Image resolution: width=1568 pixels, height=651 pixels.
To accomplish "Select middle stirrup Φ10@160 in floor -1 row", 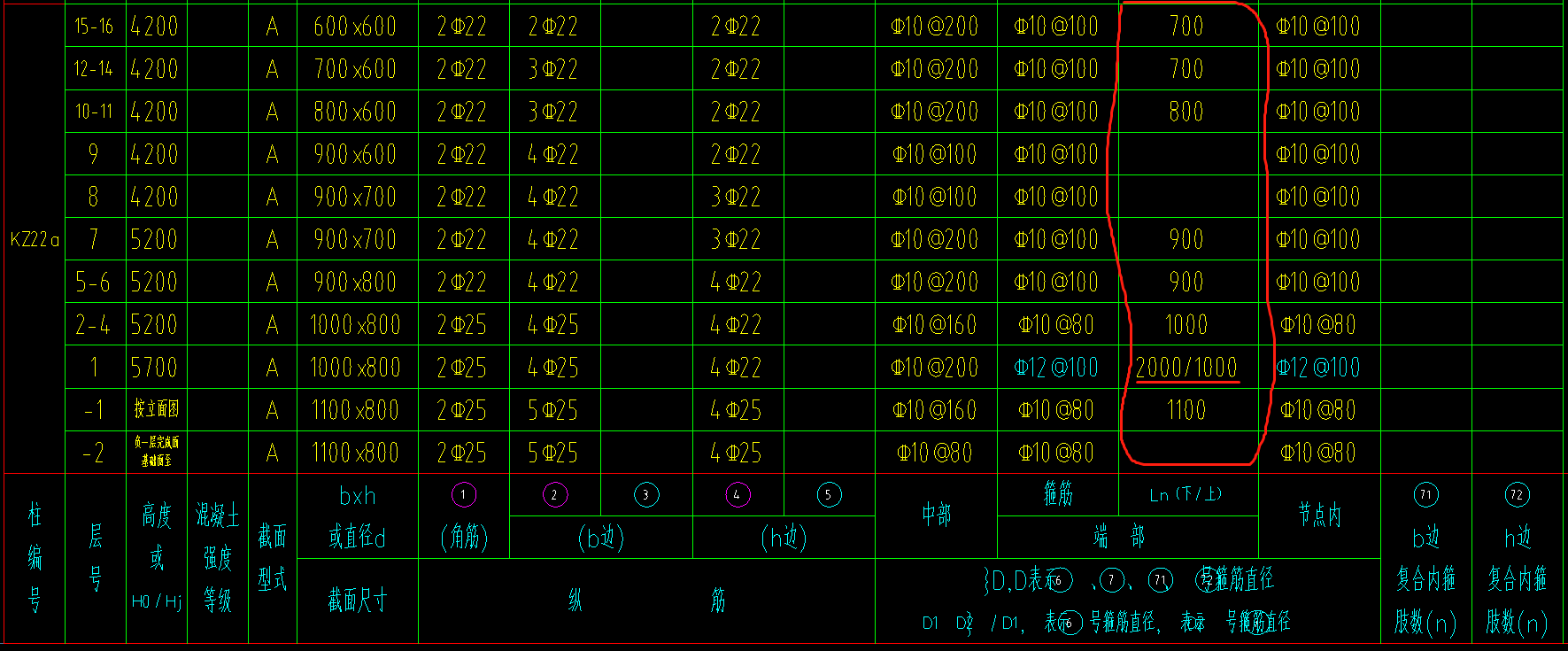I will click(935, 410).
